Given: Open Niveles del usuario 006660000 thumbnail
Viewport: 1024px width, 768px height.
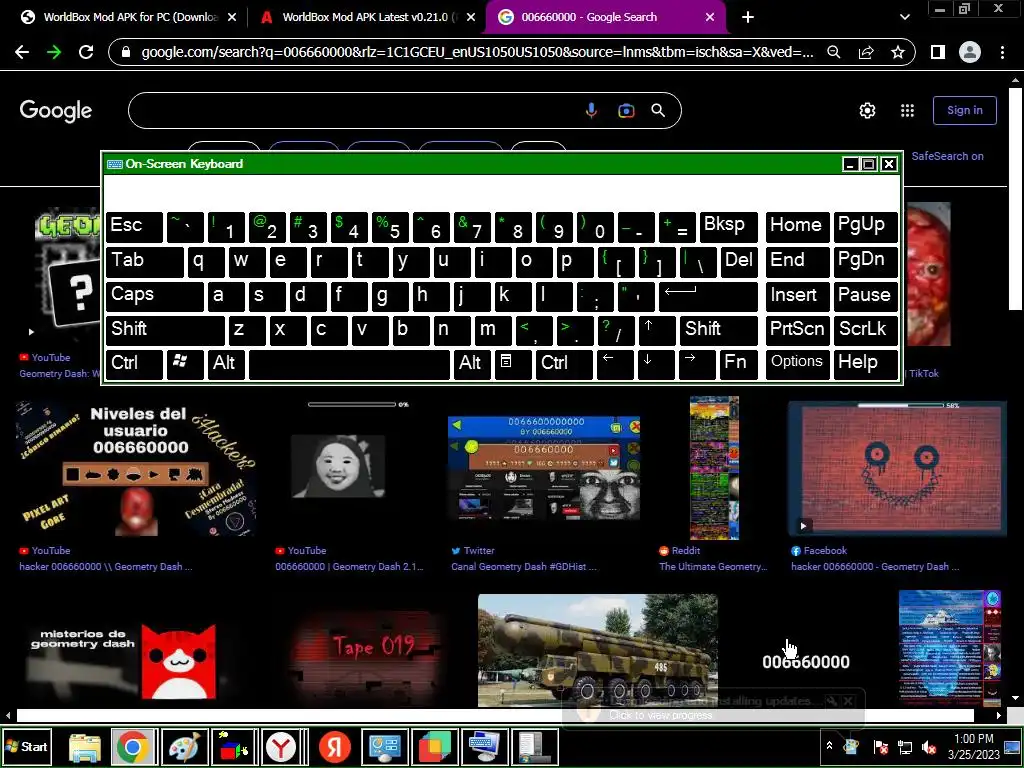Looking at the screenshot, I should point(136,468).
